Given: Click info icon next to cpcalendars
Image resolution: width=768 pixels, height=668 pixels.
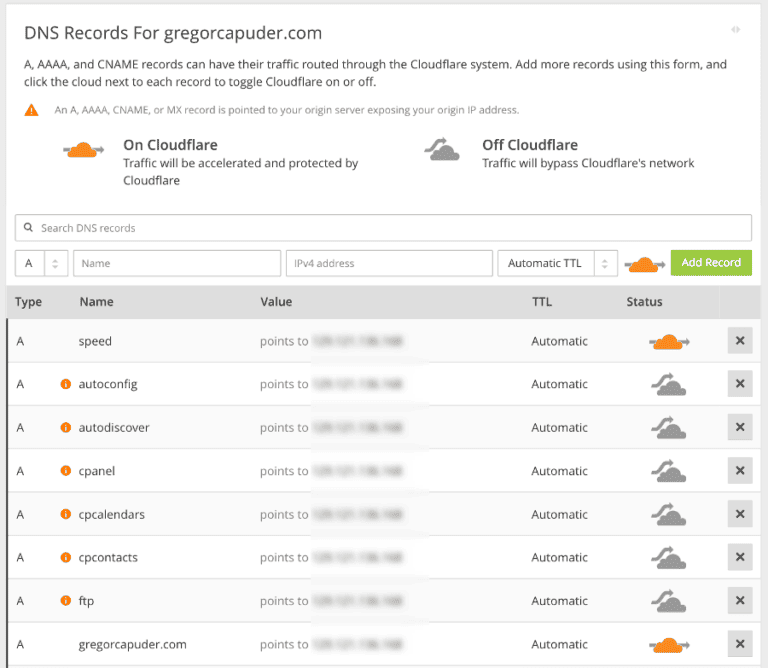Looking at the screenshot, I should [x=66, y=514].
